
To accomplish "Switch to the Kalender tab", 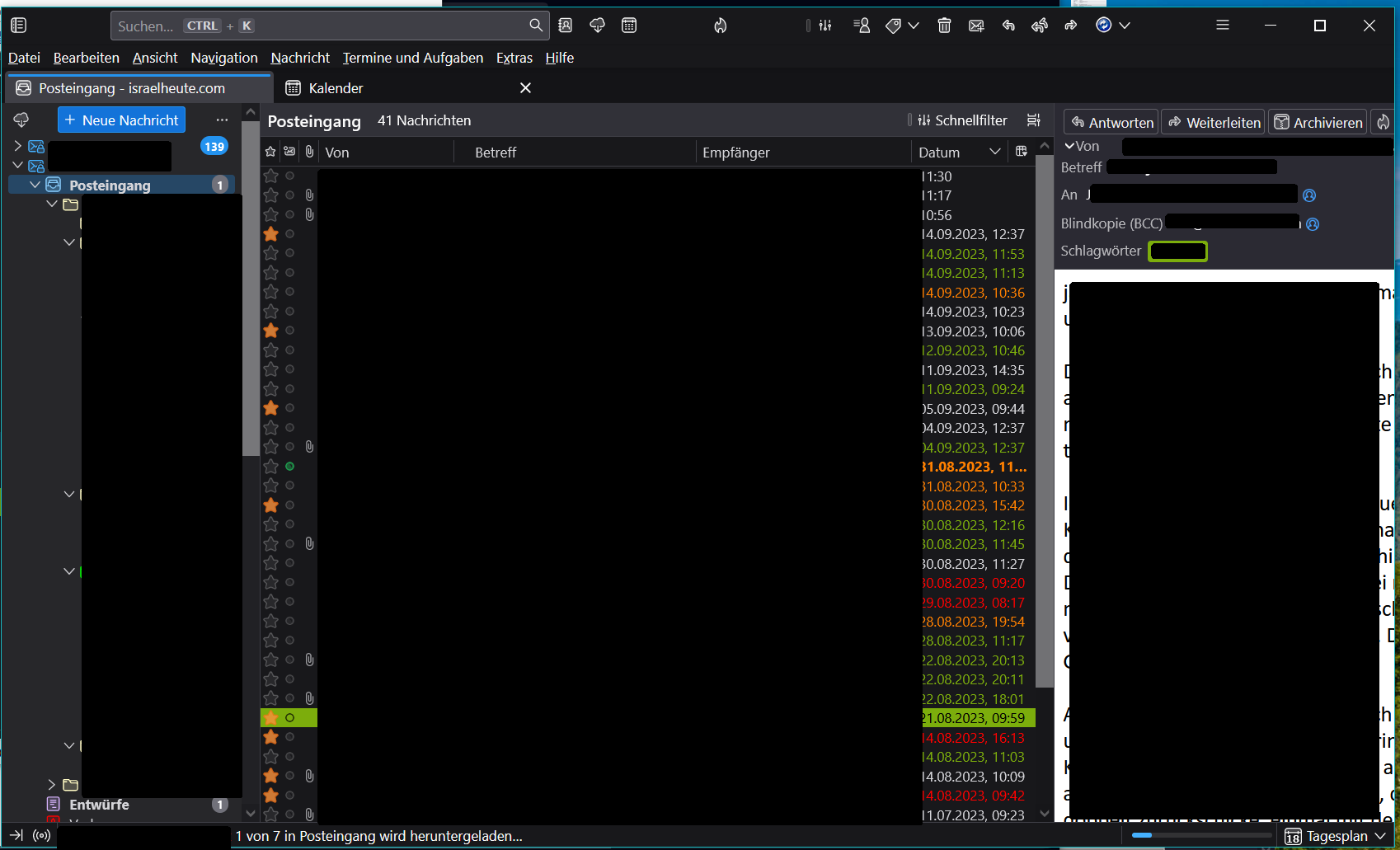I will click(x=335, y=88).
